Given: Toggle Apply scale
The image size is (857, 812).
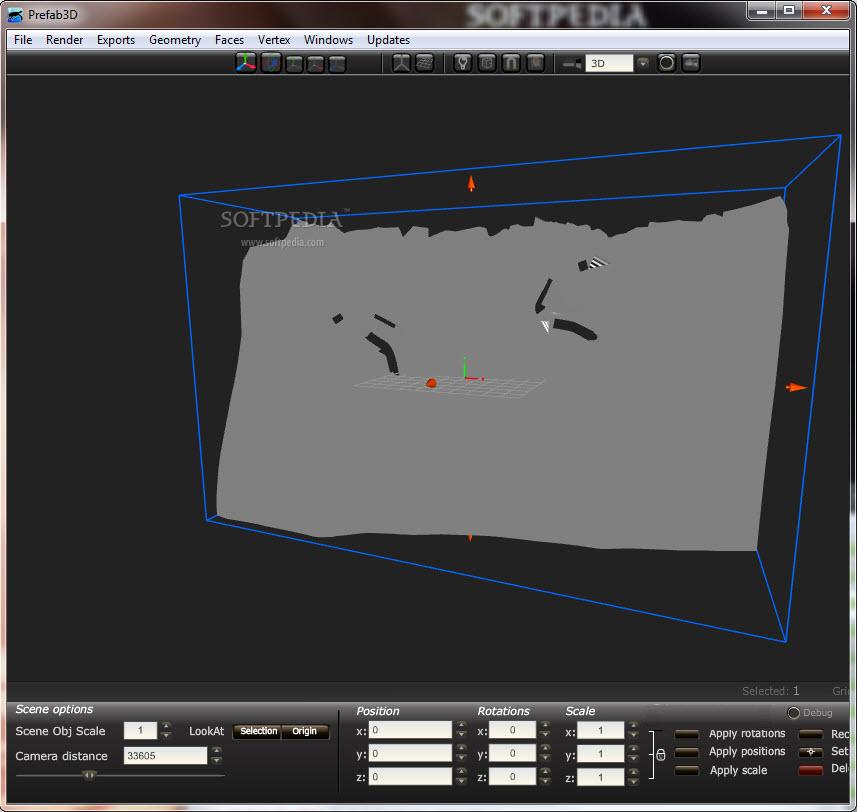Looking at the screenshot, I should [687, 770].
